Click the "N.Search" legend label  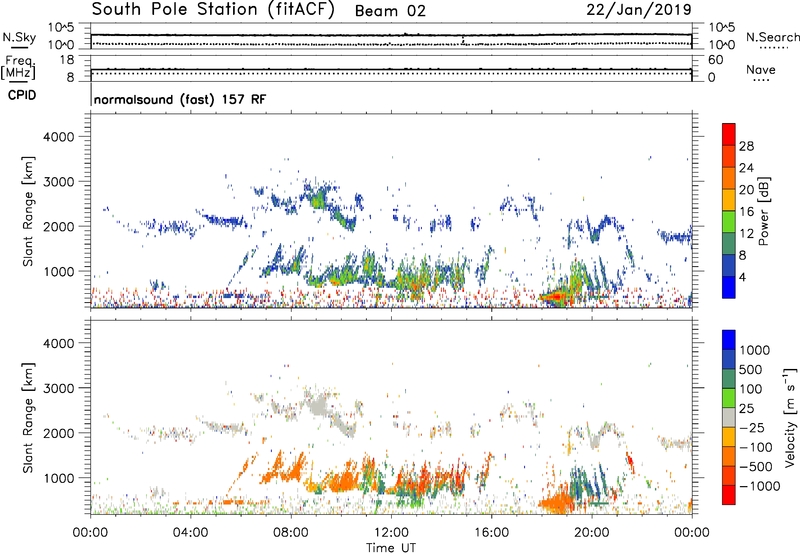773,37
